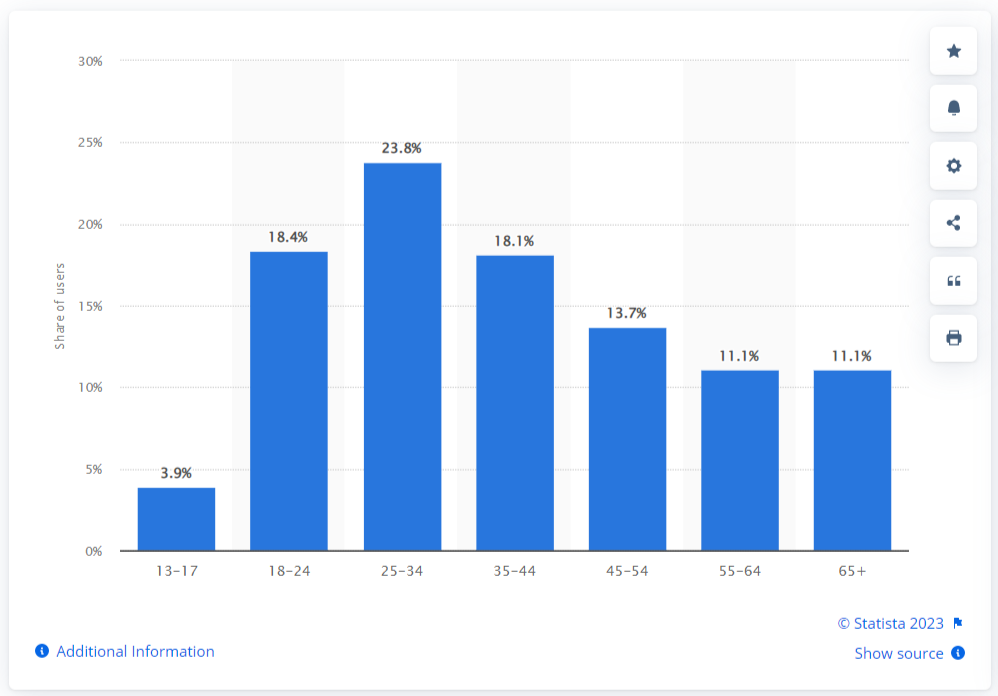Click the info icon beside Show source
Image resolution: width=998 pixels, height=696 pixels.
957,653
